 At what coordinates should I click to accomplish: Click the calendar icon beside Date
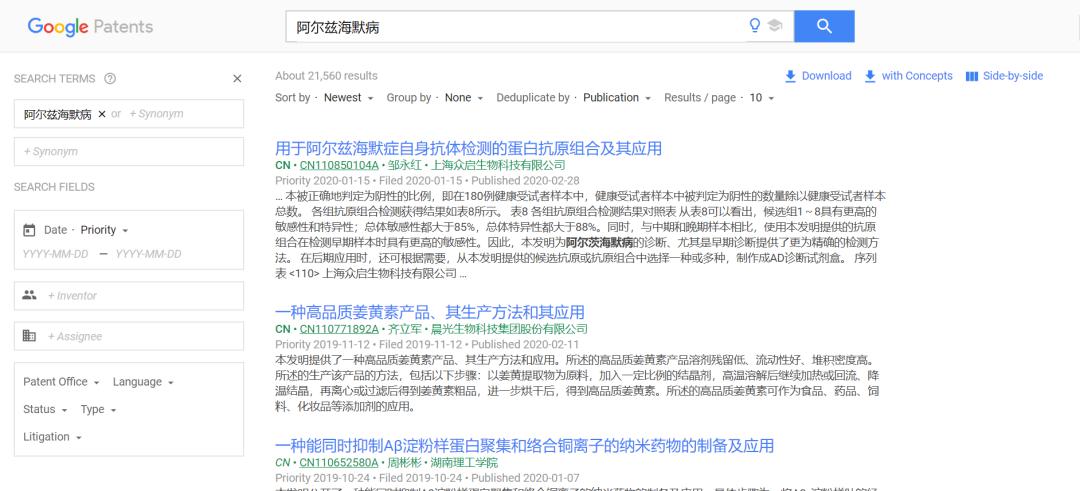click(29, 230)
